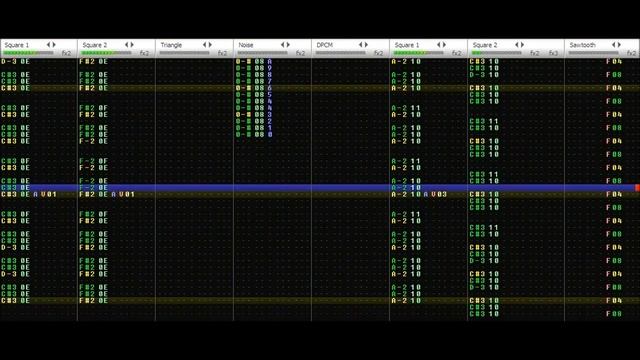Click the fx3 label in Square 2 header

click(x=553, y=53)
